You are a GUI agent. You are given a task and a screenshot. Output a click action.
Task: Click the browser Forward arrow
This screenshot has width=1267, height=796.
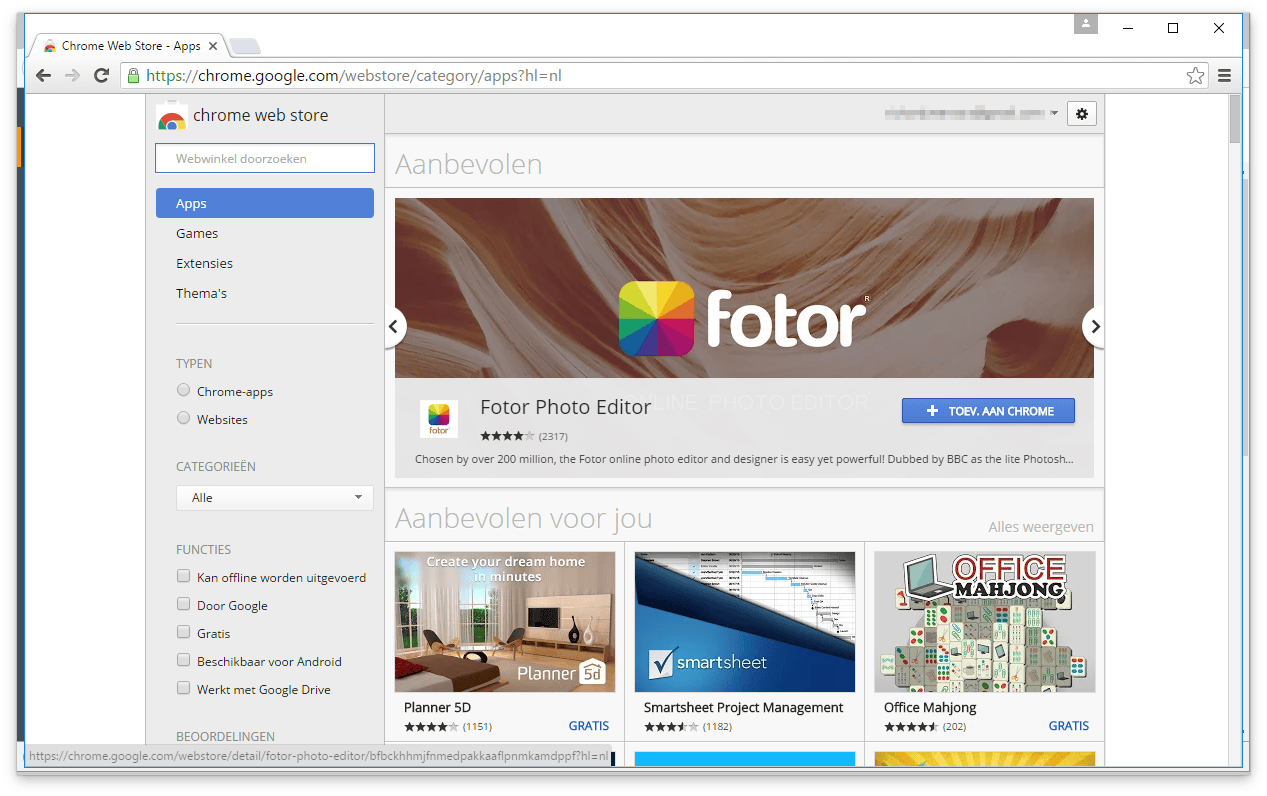tap(72, 76)
